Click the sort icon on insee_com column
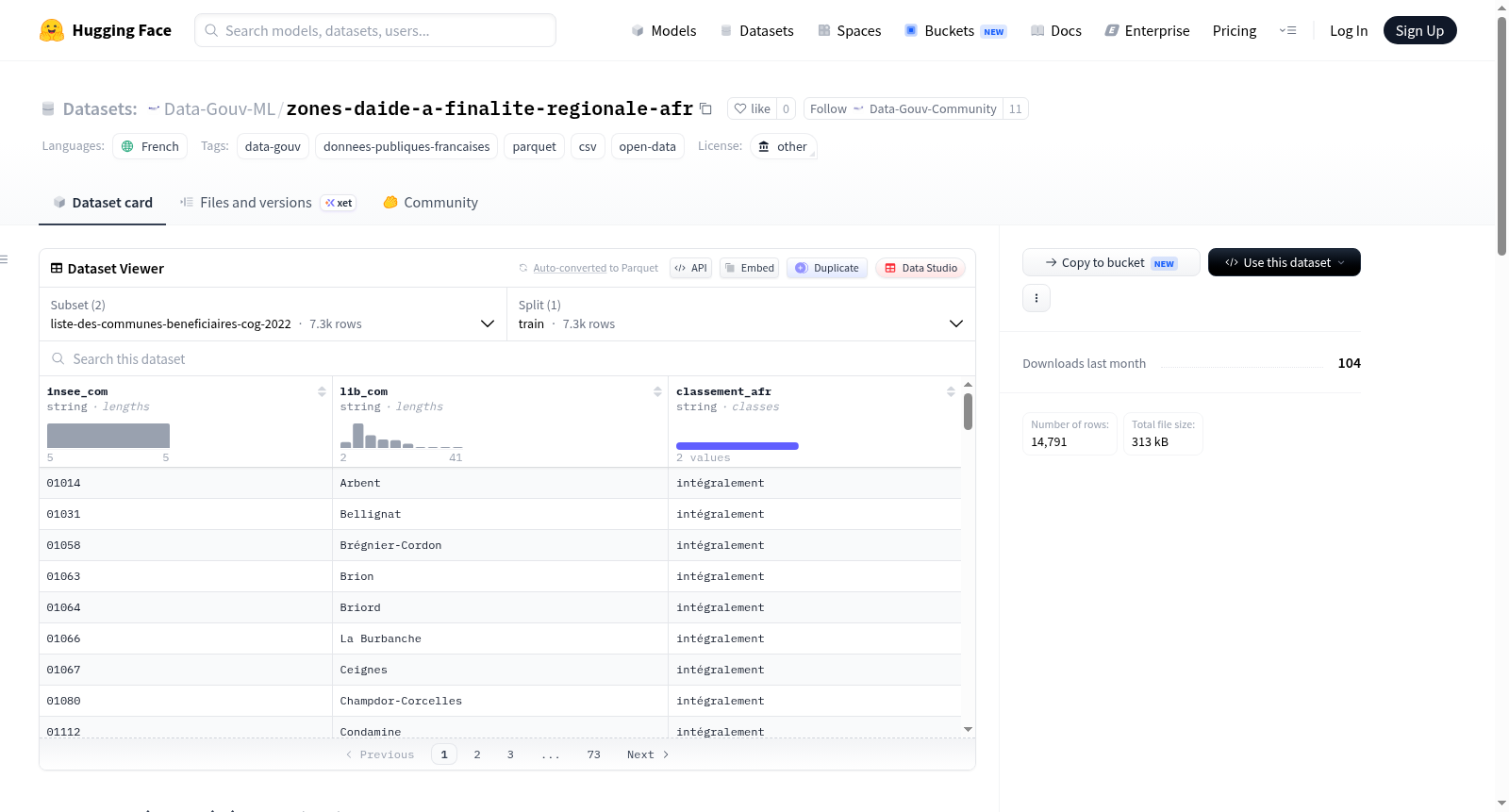Viewport: 1509px width, 812px height. 322,391
